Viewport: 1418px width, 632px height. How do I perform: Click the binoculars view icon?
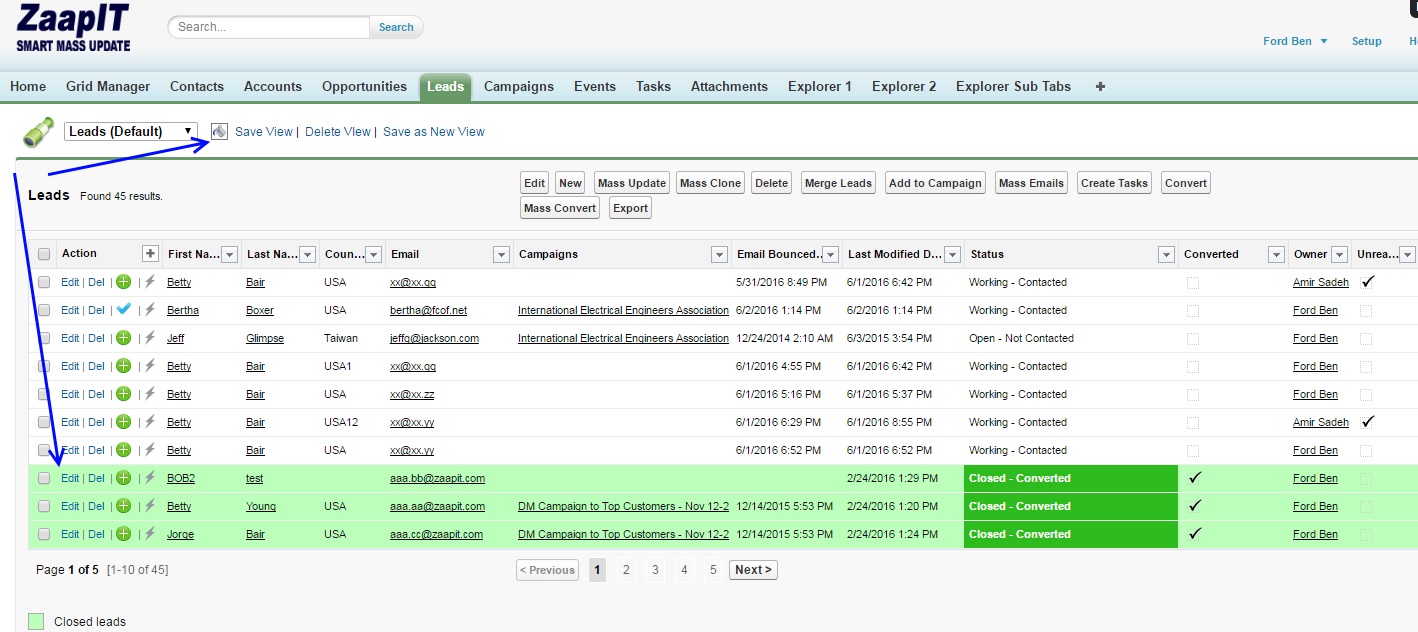click(38, 132)
